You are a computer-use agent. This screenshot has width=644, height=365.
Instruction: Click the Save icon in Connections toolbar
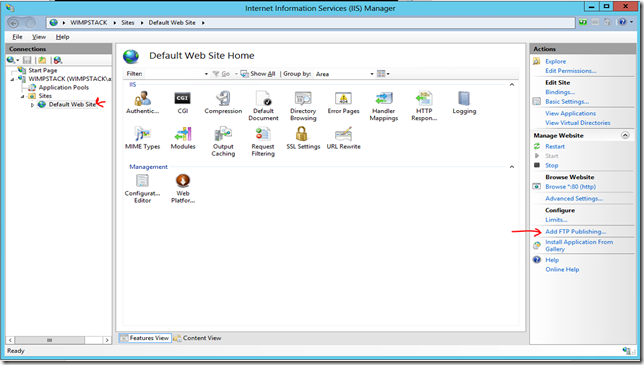pyautogui.click(x=27, y=60)
